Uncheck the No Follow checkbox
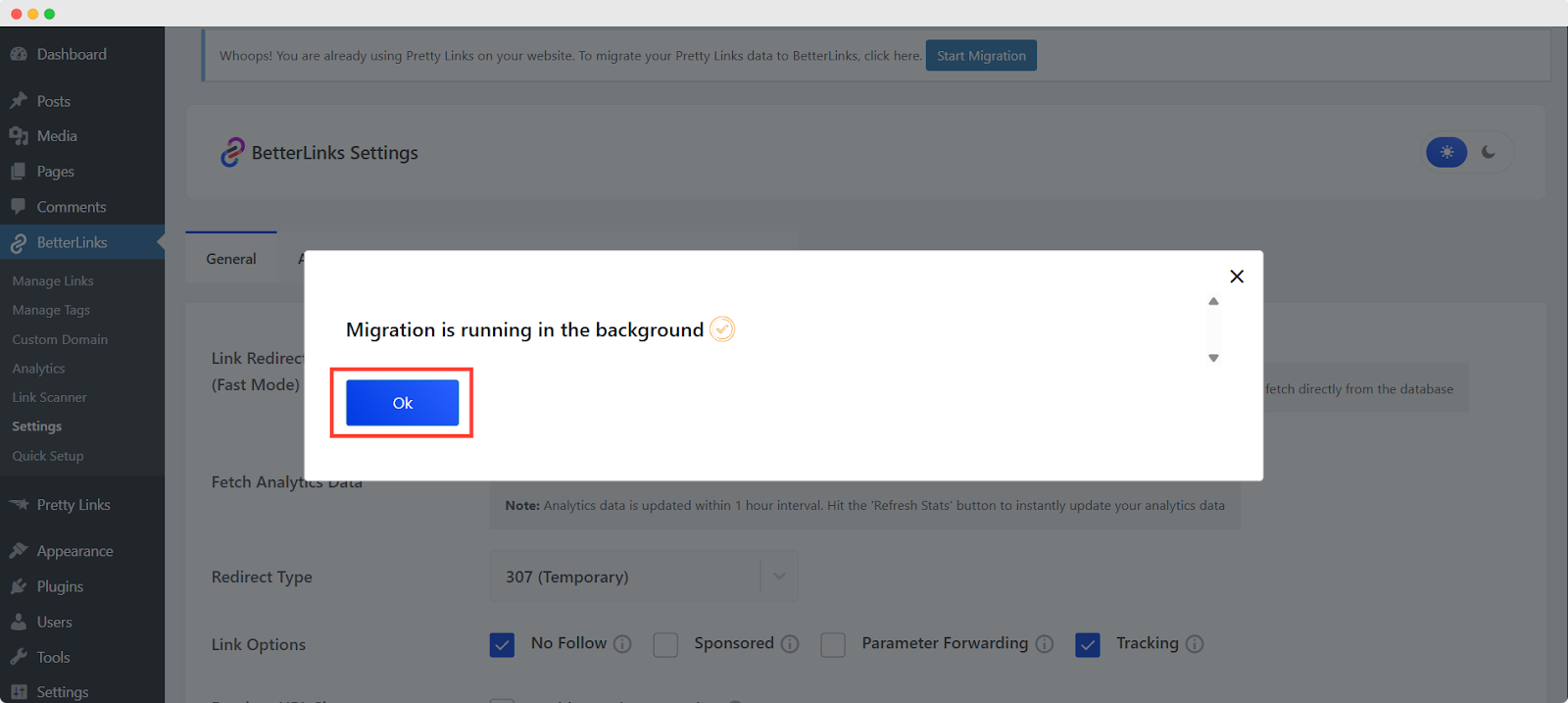1568x703 pixels. (x=502, y=644)
